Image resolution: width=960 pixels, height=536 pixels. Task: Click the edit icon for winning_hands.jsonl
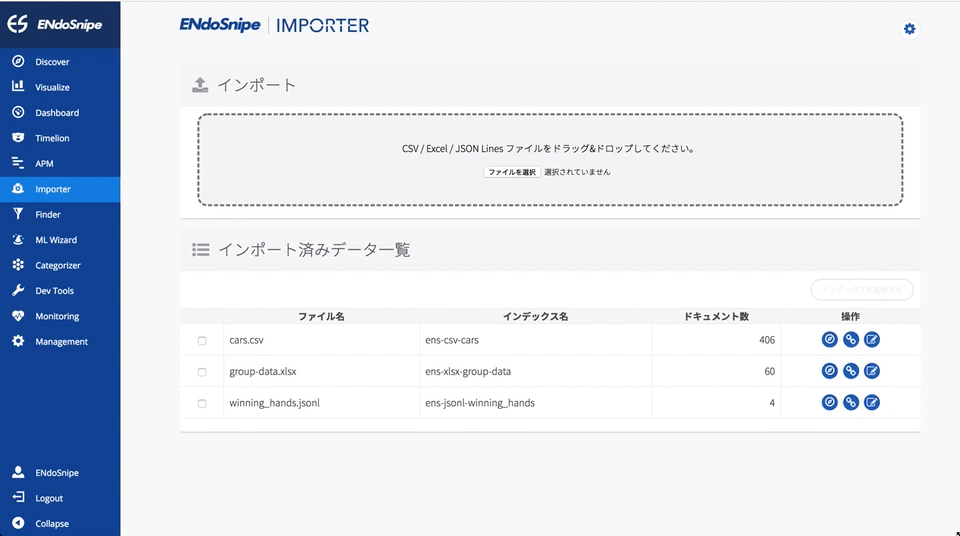coord(872,402)
